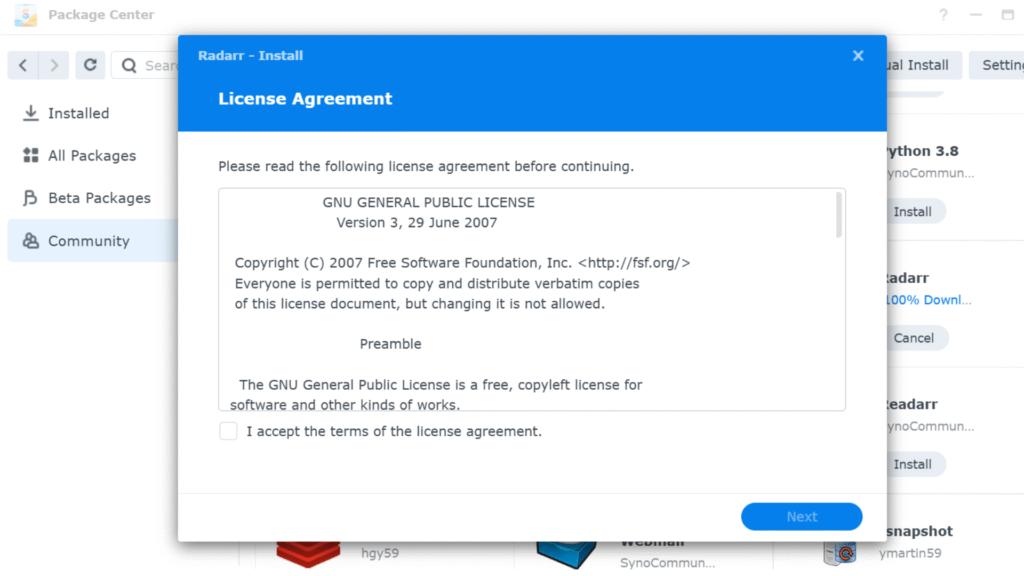Screen dimensions: 1024x576
Task: Click the Radarr download progress text
Action: [x=930, y=300]
